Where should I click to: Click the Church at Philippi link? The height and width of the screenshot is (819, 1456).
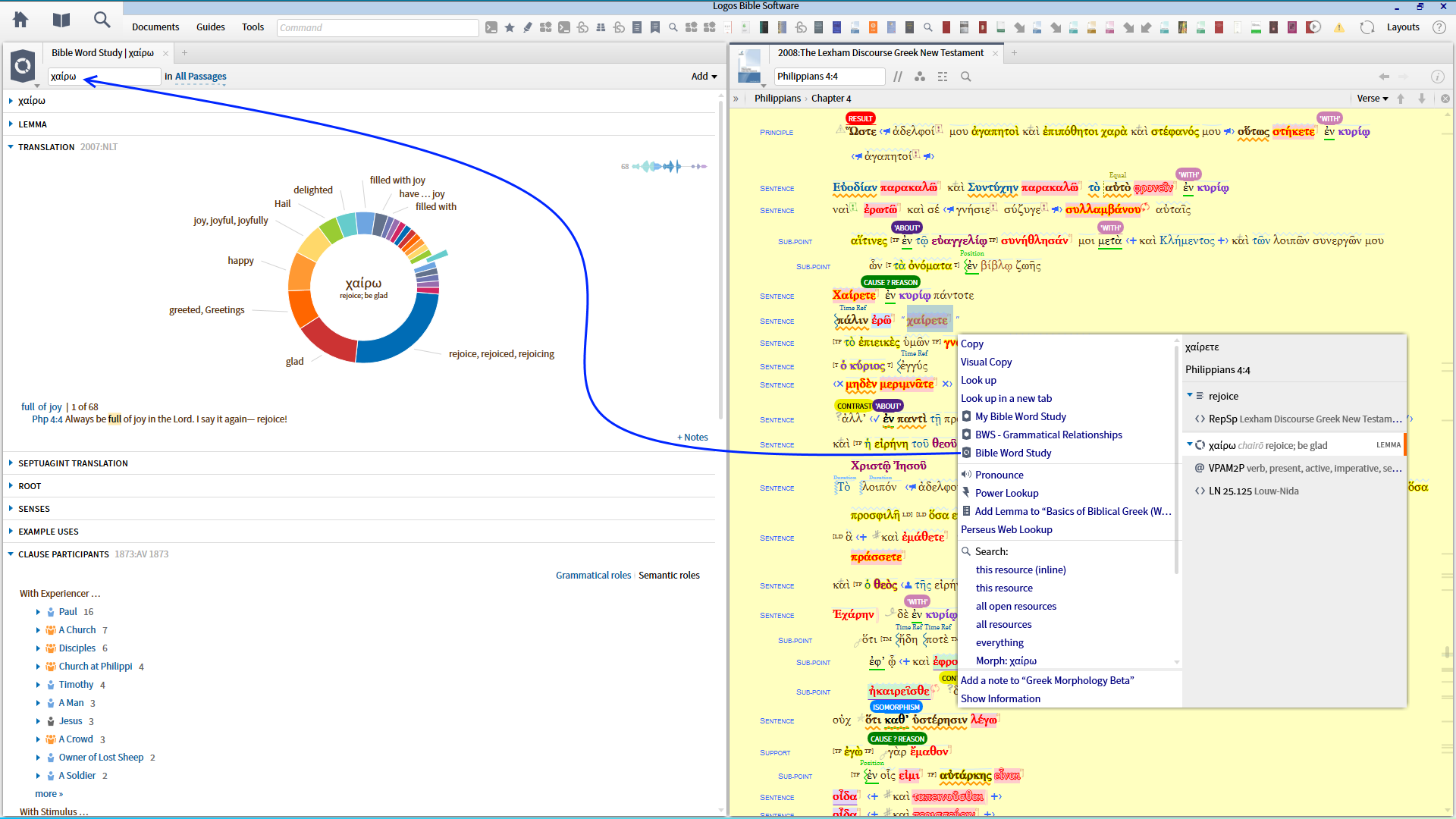point(96,667)
